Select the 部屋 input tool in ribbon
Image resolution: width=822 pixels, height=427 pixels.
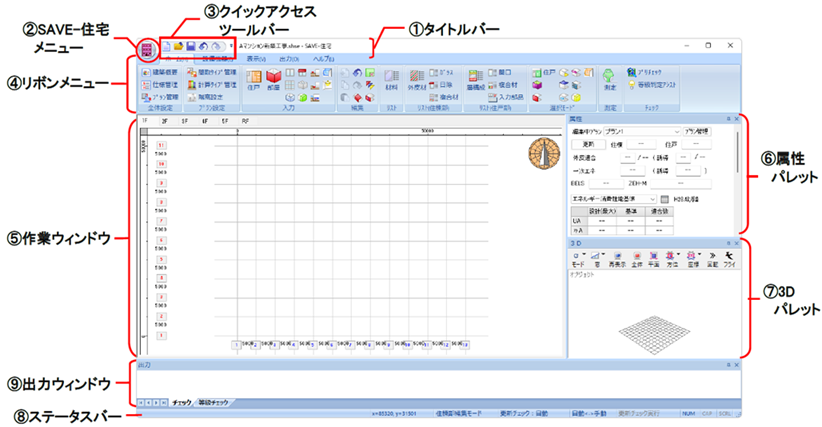[274, 83]
